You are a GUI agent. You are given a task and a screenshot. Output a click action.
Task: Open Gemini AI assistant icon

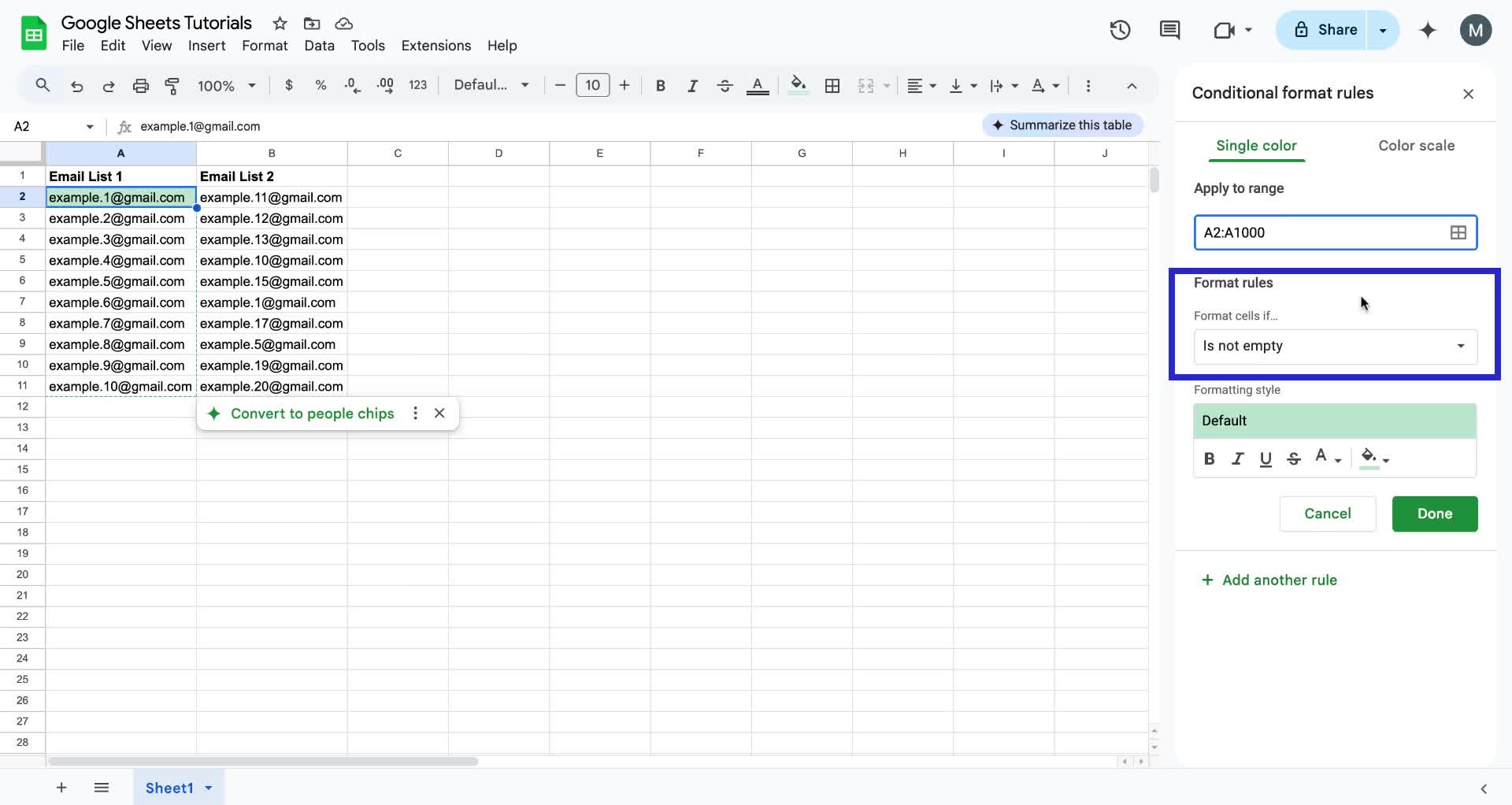coord(1428,30)
